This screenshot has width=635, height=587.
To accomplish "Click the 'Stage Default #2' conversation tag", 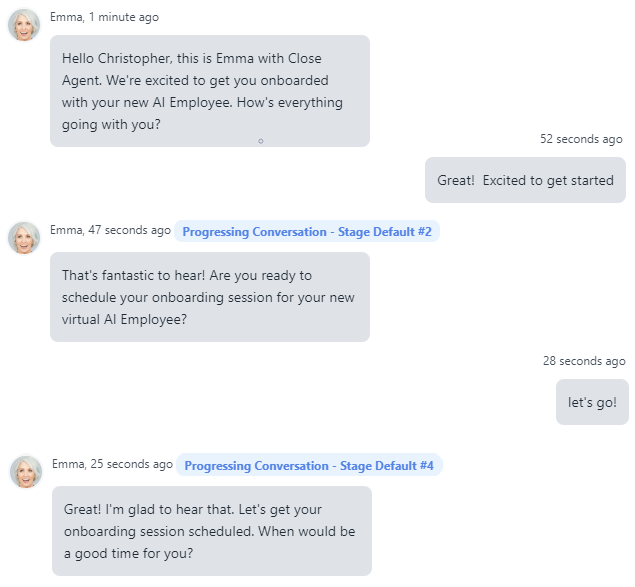I will pyautogui.click(x=306, y=232).
